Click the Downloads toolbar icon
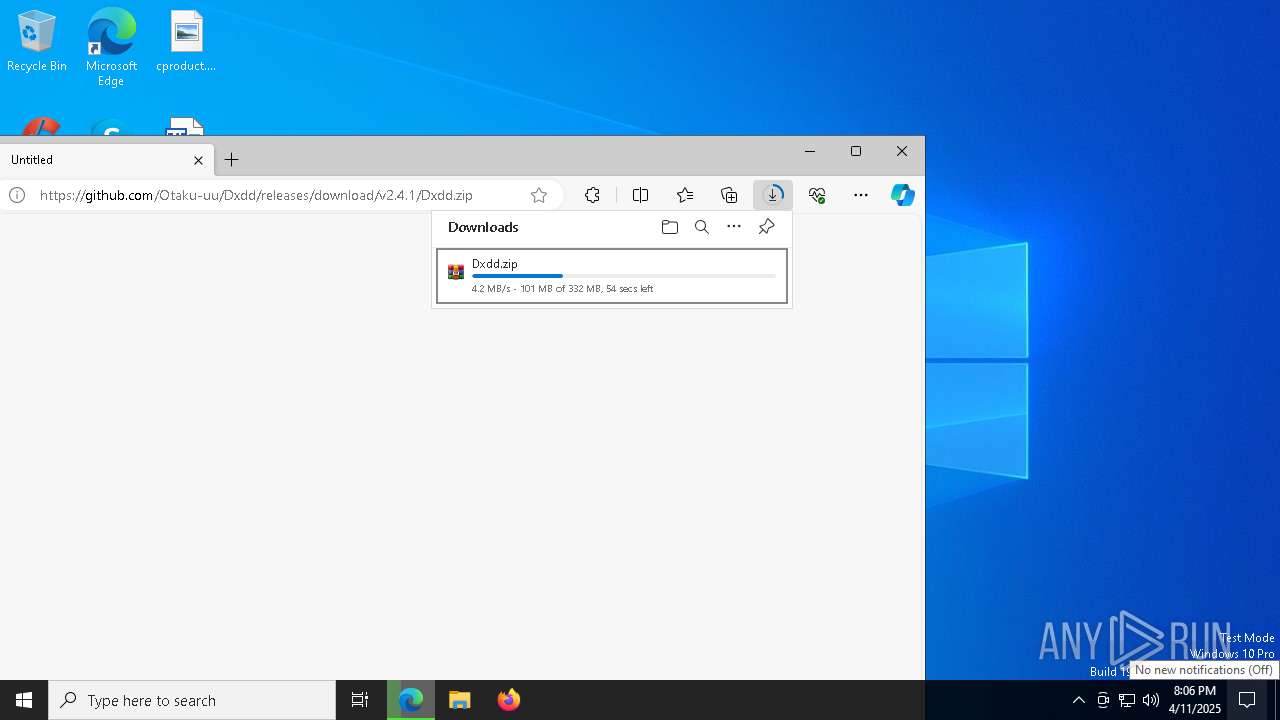Viewport: 1280px width, 720px height. pos(773,195)
